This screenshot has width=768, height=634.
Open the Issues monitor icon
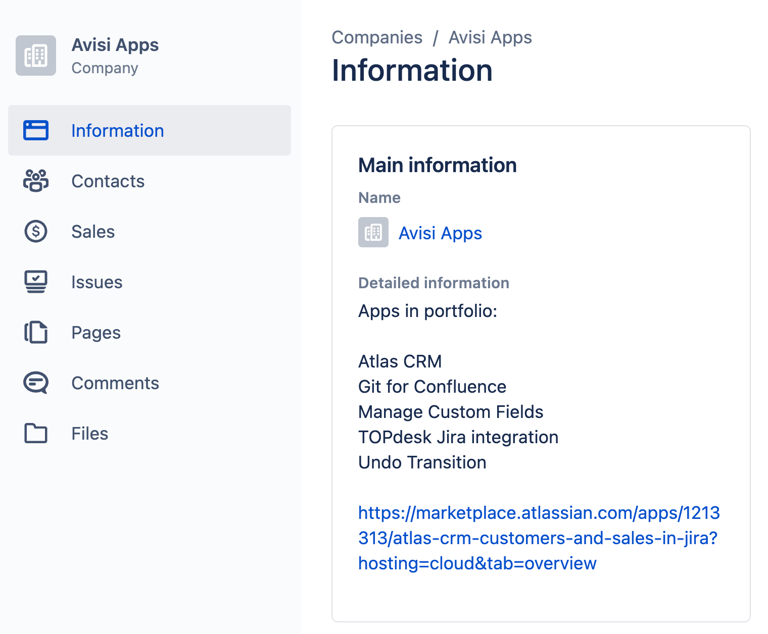click(x=36, y=282)
